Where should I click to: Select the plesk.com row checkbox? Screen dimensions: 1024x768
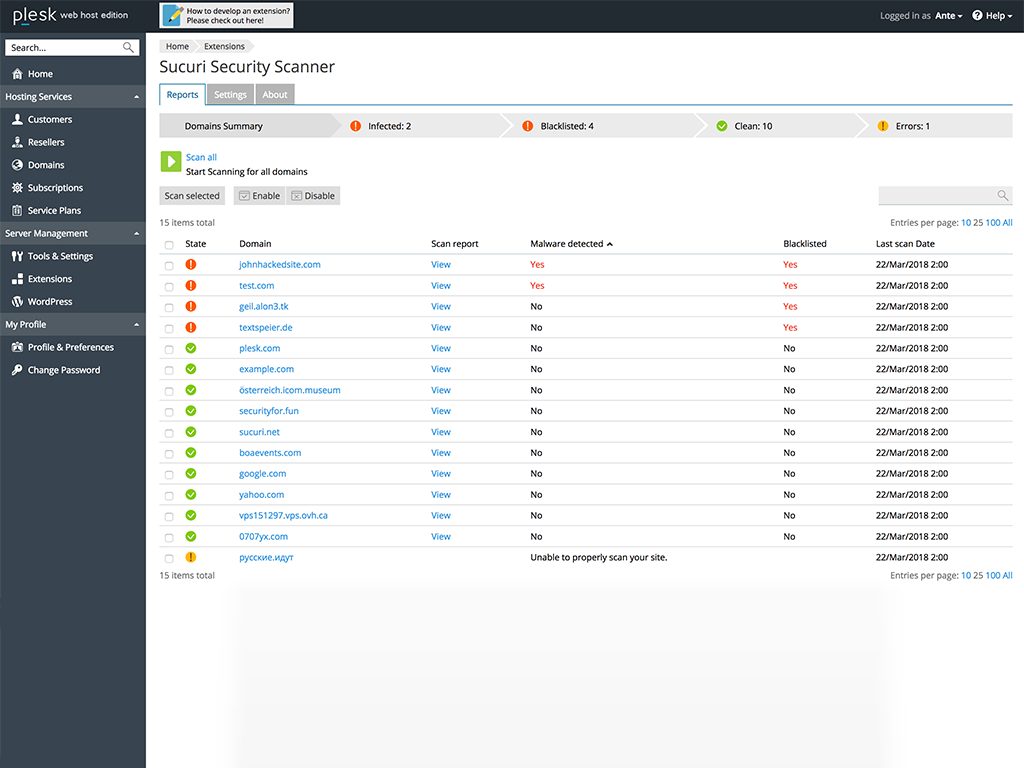(169, 349)
